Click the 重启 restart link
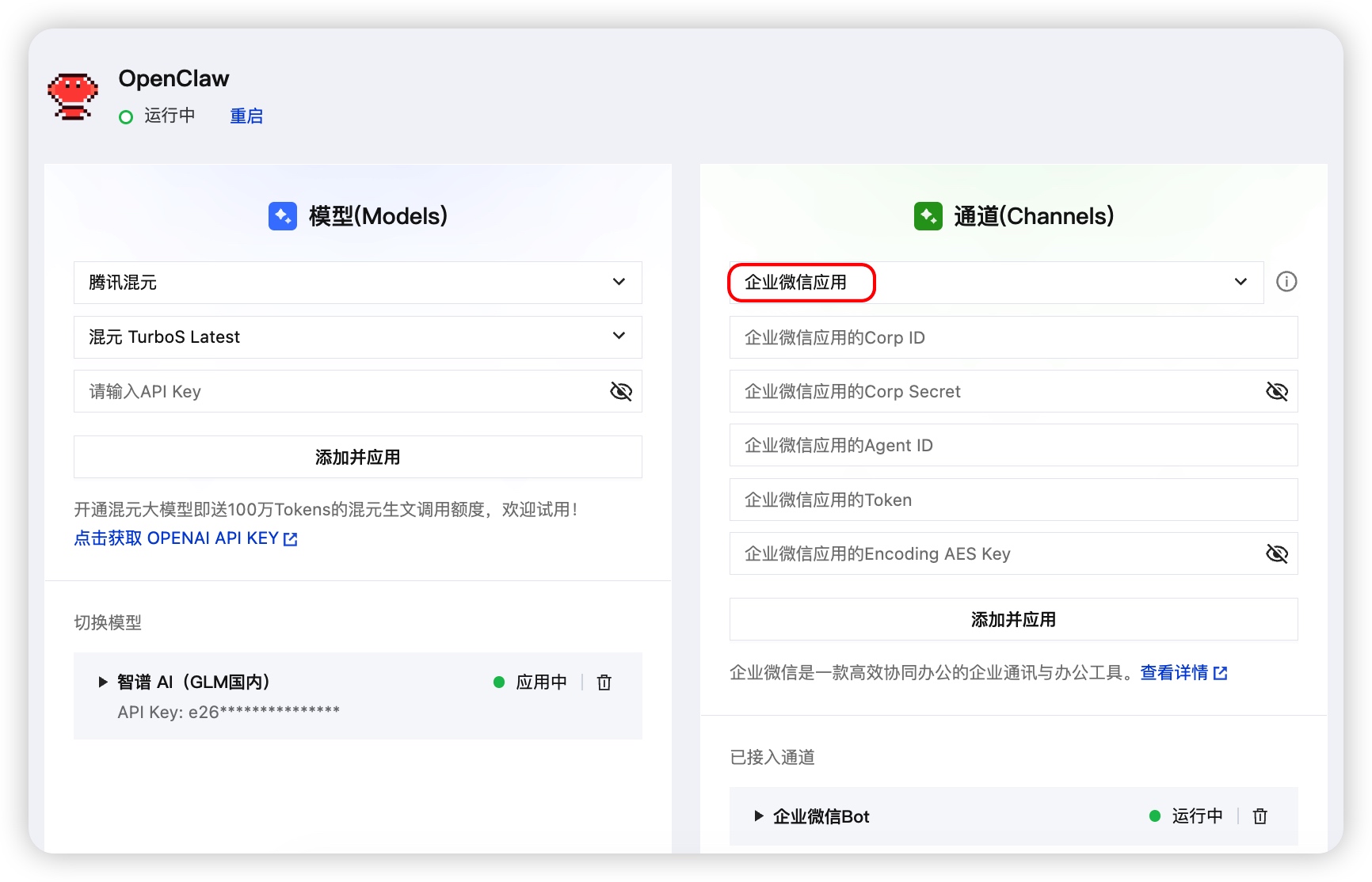Viewport: 1372px width, 882px height. (x=246, y=116)
